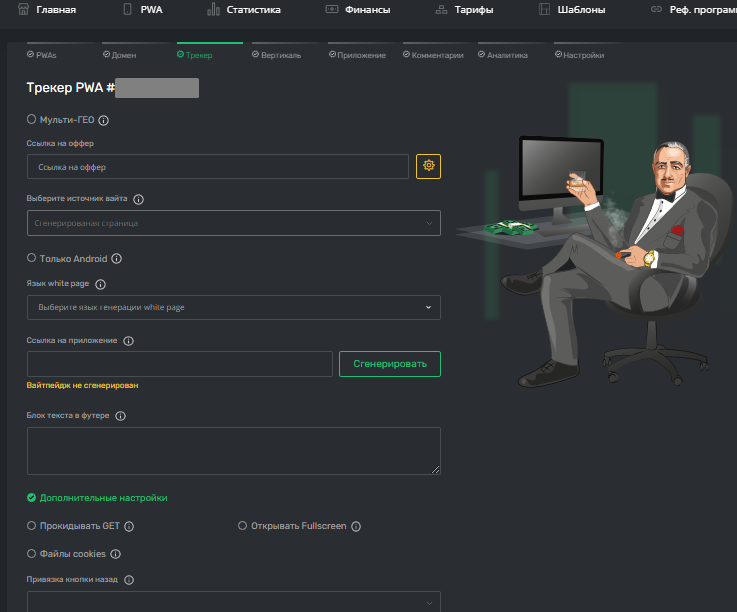The image size is (737, 612).
Task: Click the Статистика chart icon in the navbar
Action: [x=213, y=9]
